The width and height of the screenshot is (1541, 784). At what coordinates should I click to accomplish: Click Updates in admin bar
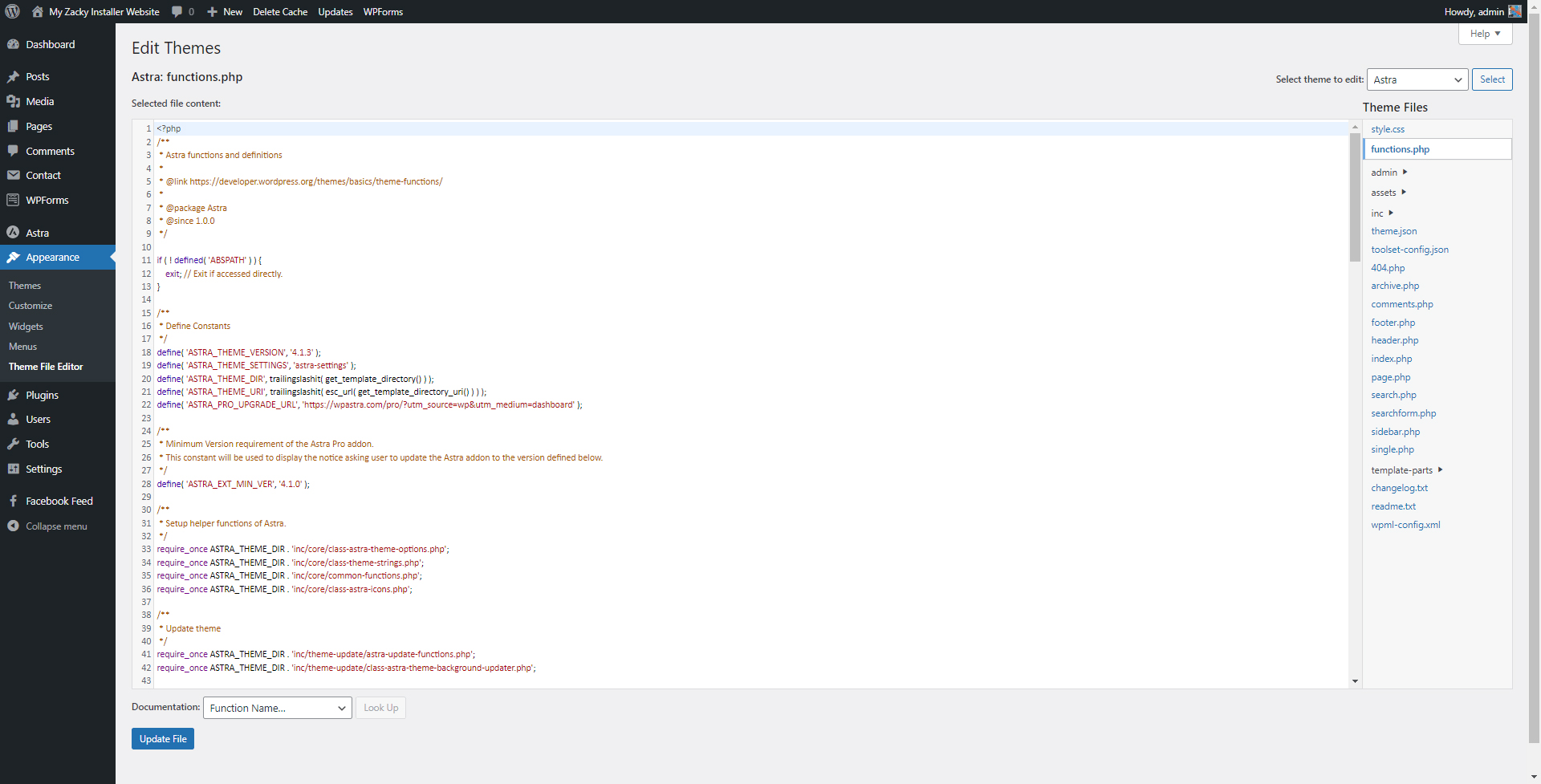[335, 11]
